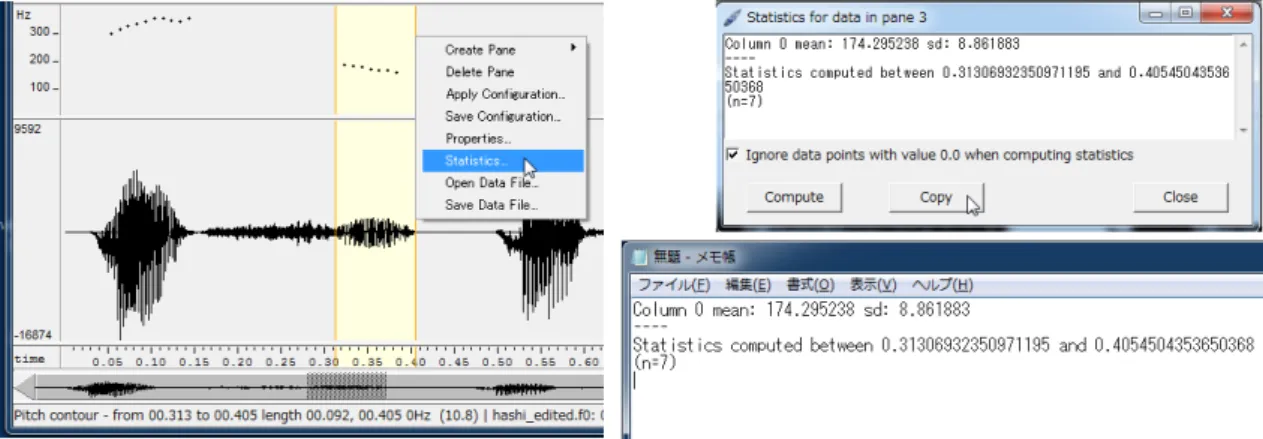Click 'Statistics computed between' line in Notepad

pos(944,345)
